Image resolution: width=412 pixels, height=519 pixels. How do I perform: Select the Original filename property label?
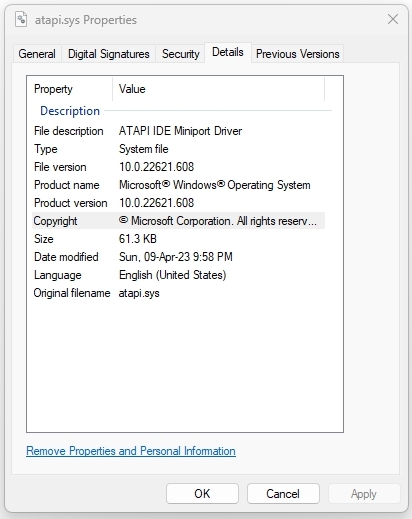tap(72, 293)
